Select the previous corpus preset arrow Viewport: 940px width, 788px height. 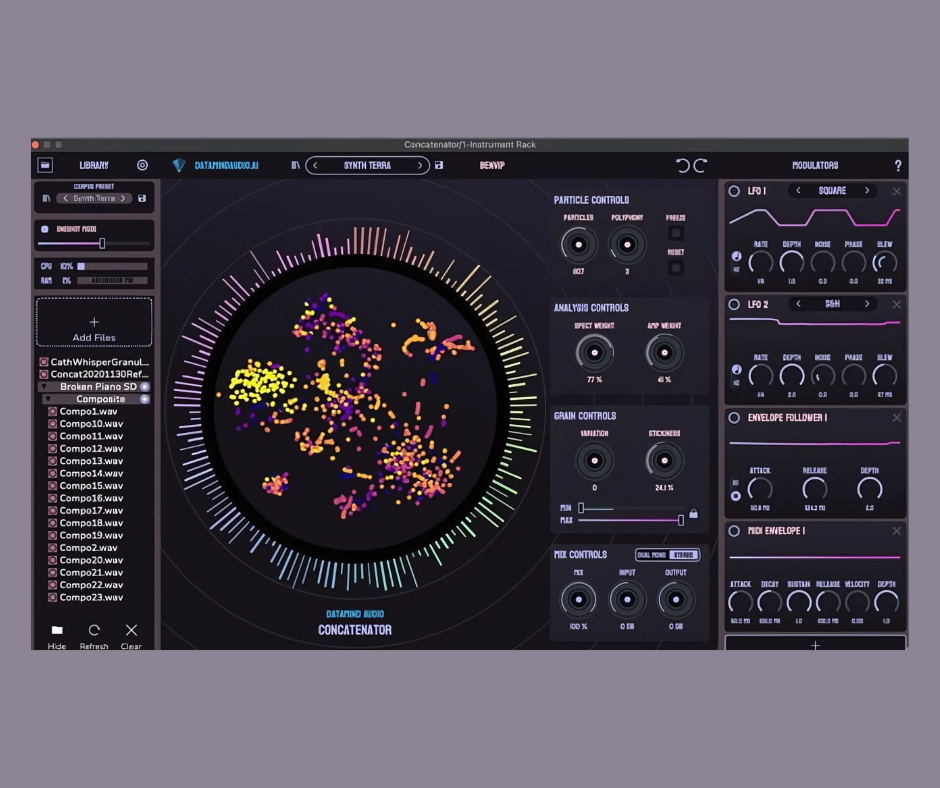(66, 198)
